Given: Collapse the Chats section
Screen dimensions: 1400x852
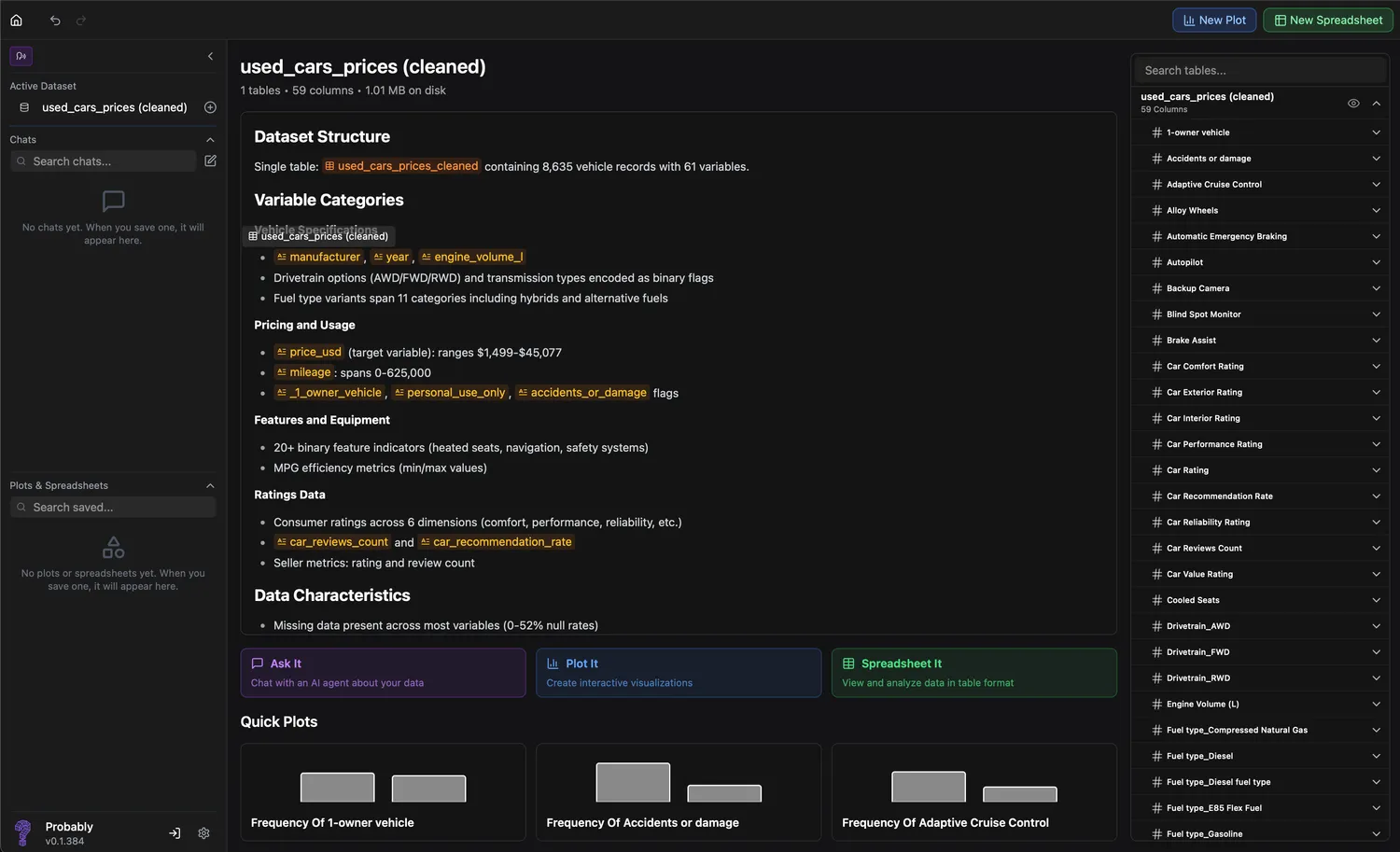Looking at the screenshot, I should click(210, 139).
